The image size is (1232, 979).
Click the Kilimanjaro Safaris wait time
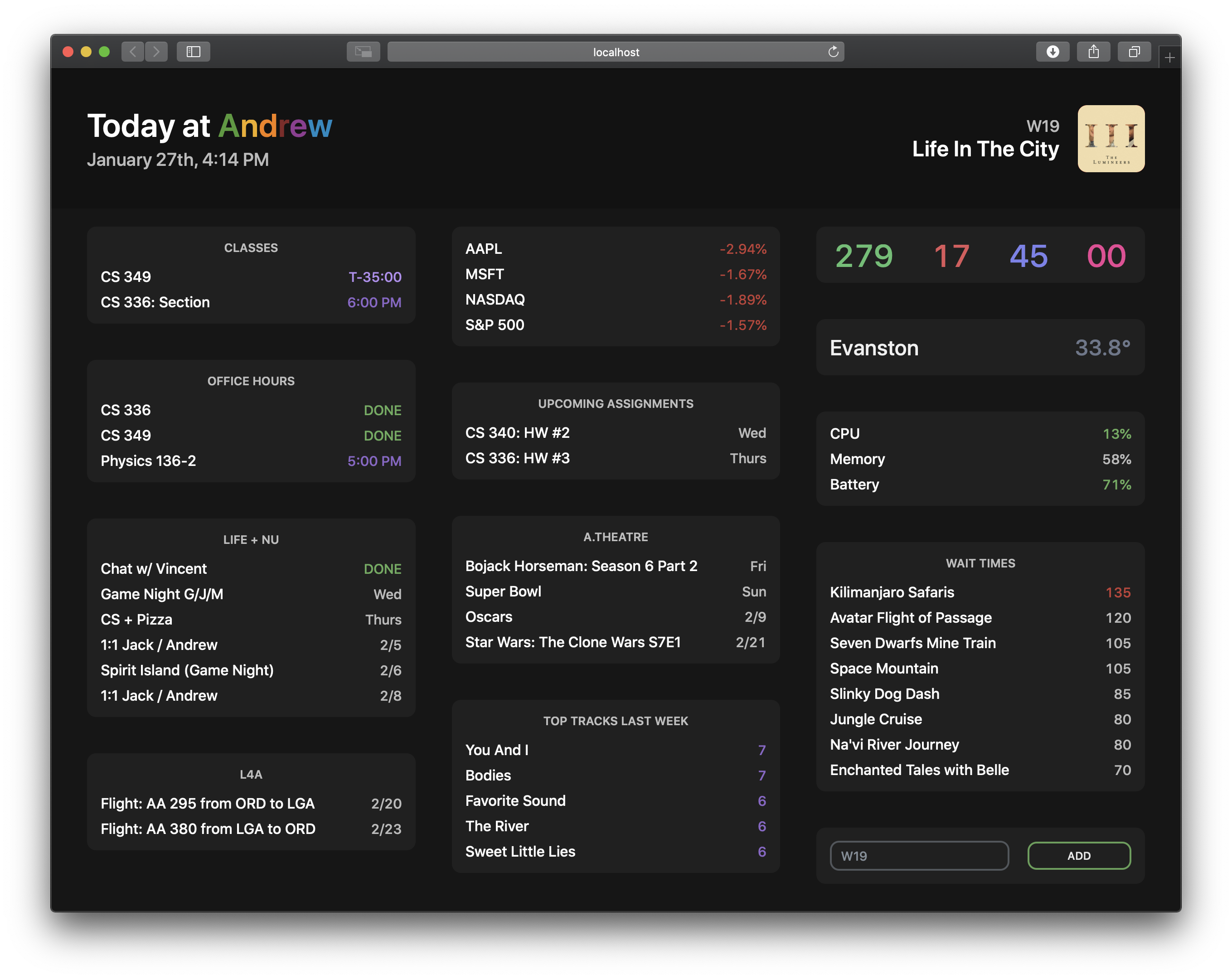tap(980, 592)
